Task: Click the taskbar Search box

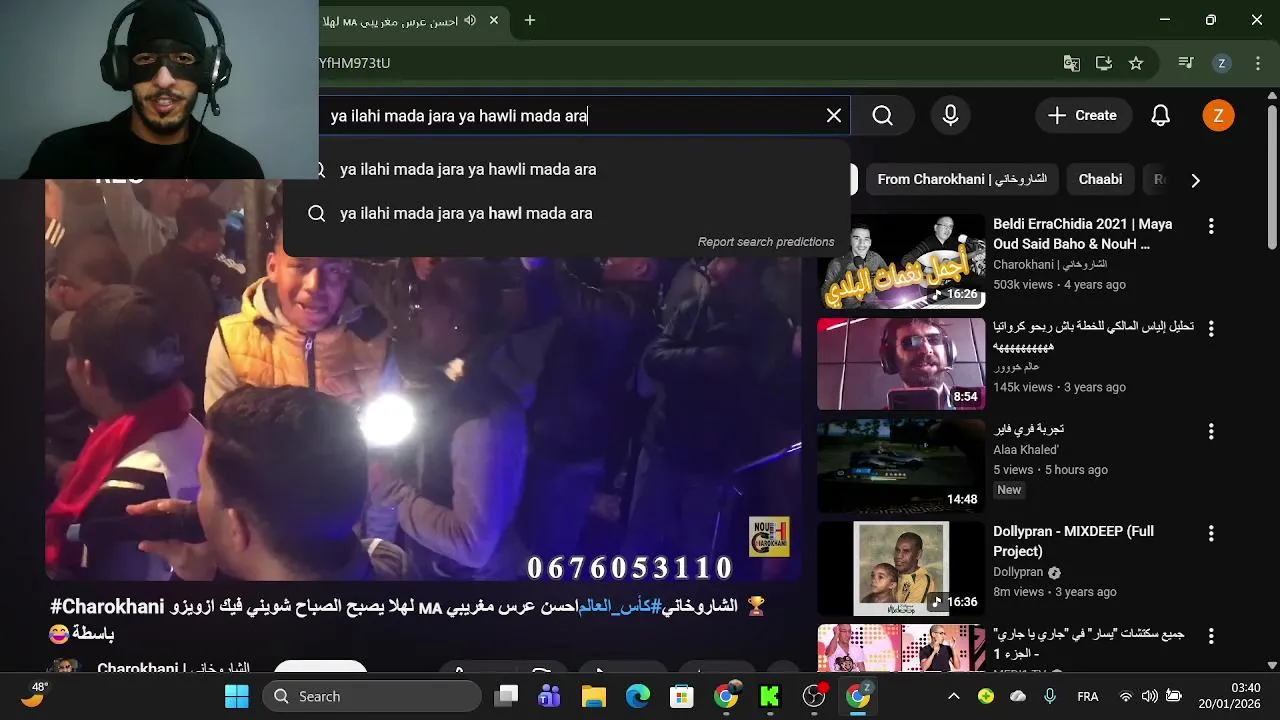Action: [372, 697]
